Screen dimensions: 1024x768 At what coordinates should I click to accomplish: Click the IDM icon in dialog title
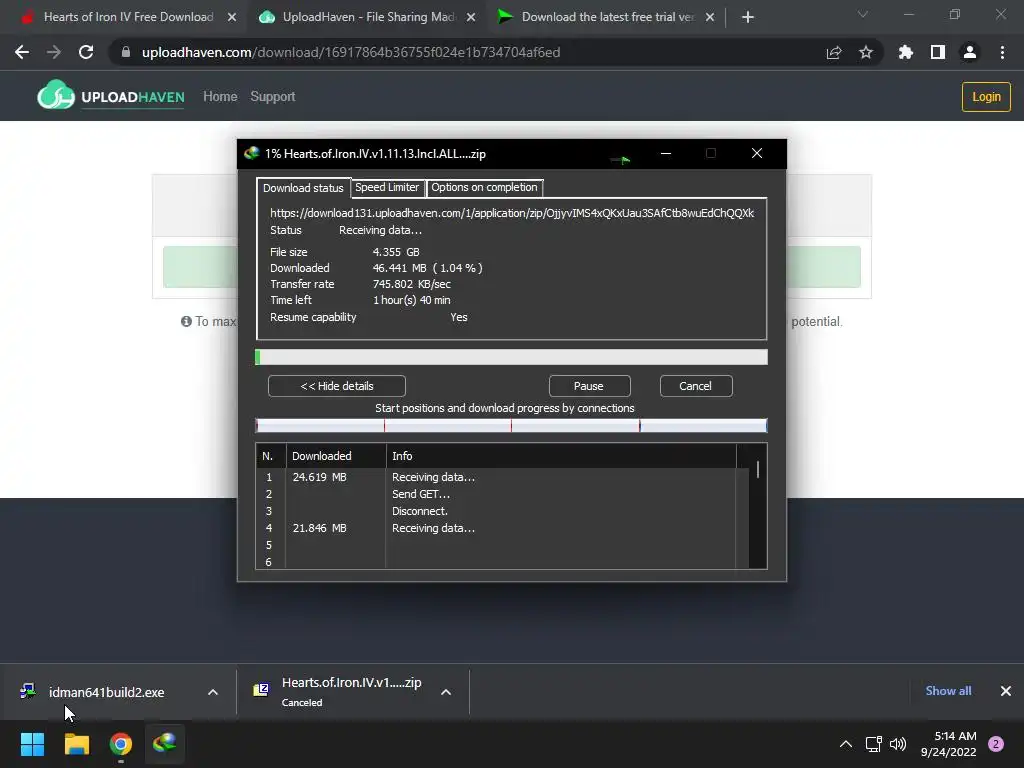coord(251,153)
